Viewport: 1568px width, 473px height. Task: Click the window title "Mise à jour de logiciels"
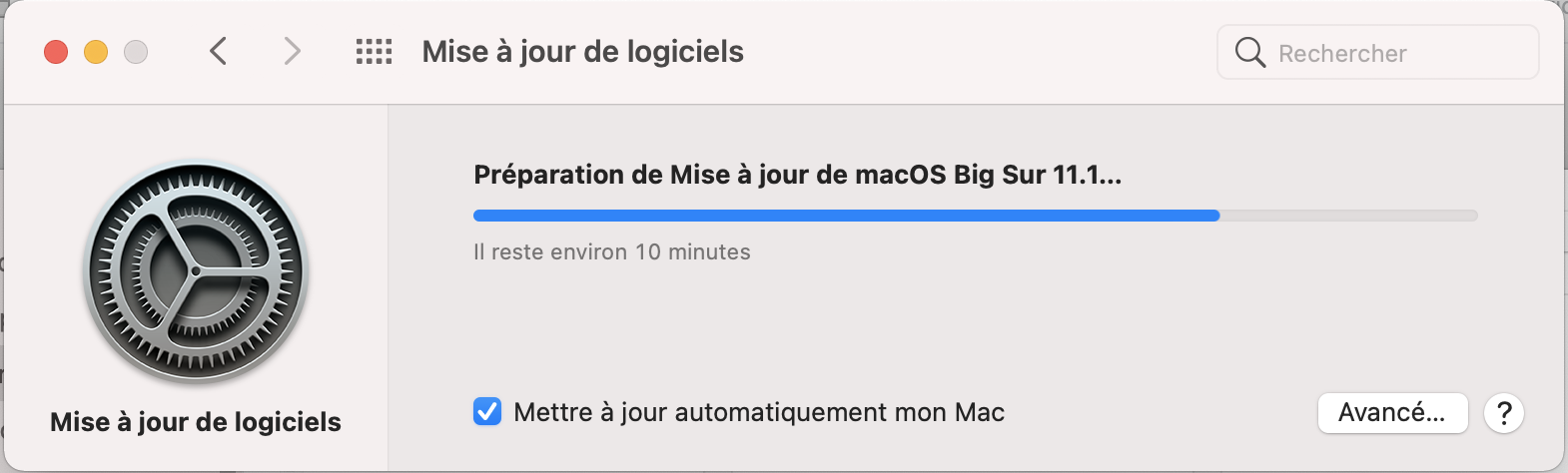582,52
